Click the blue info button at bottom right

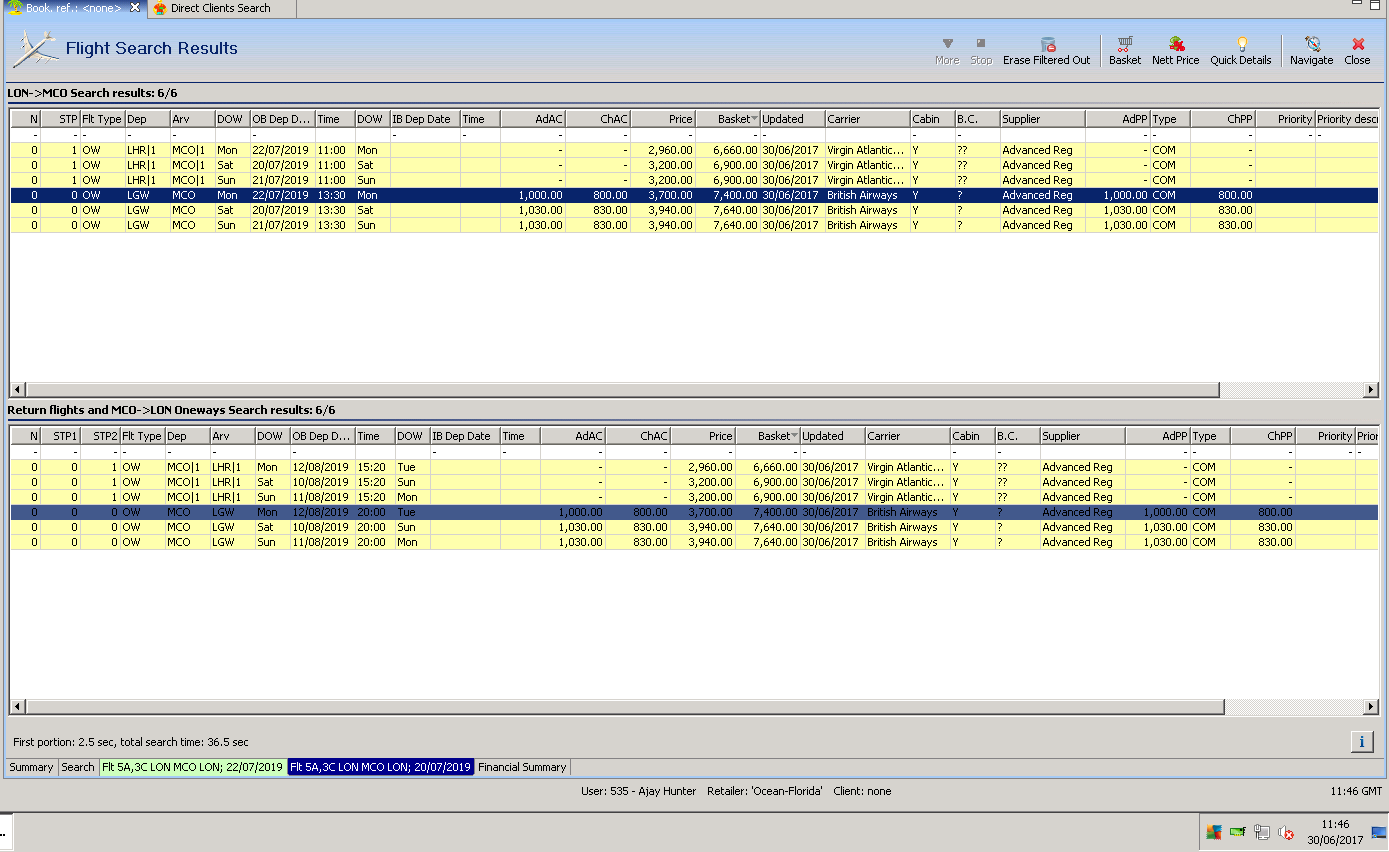pyautogui.click(x=1361, y=741)
